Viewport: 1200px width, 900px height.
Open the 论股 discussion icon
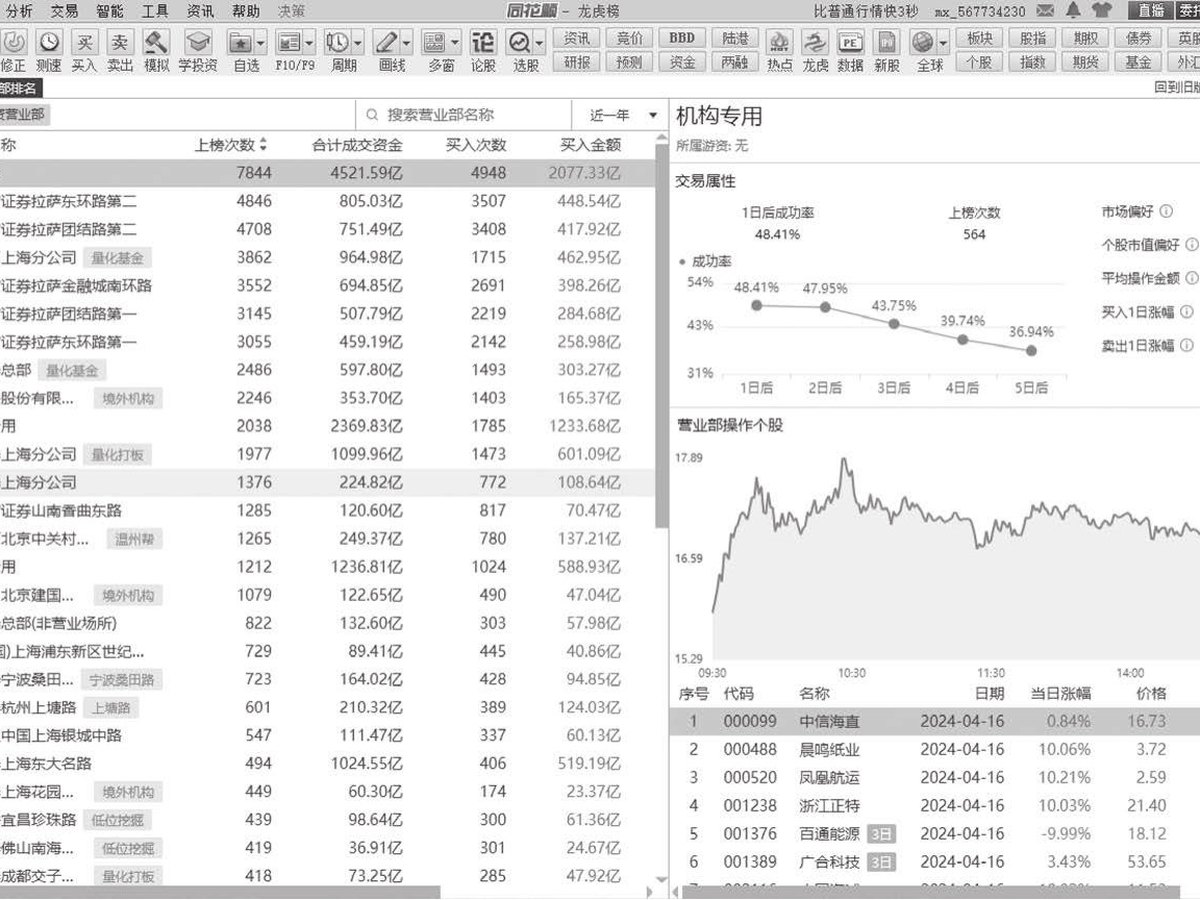[483, 42]
